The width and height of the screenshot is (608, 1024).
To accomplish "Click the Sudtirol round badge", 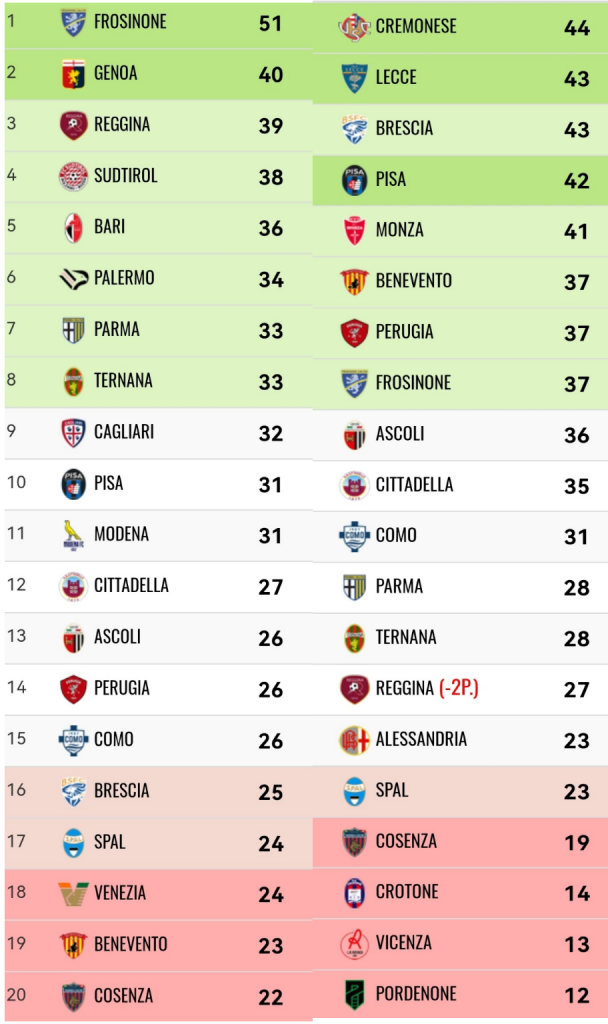I will [x=73, y=176].
